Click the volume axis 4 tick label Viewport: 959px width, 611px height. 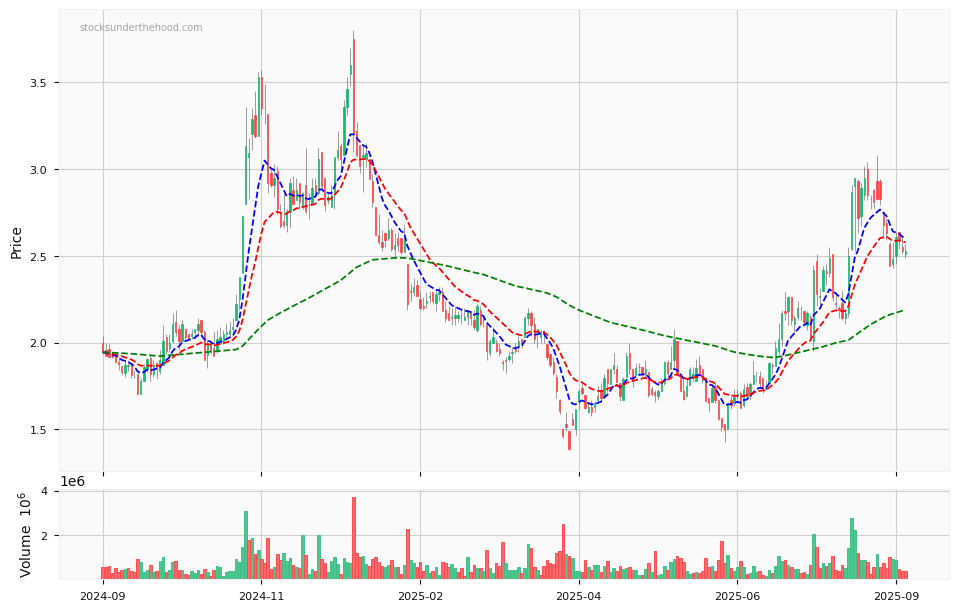pos(44,491)
